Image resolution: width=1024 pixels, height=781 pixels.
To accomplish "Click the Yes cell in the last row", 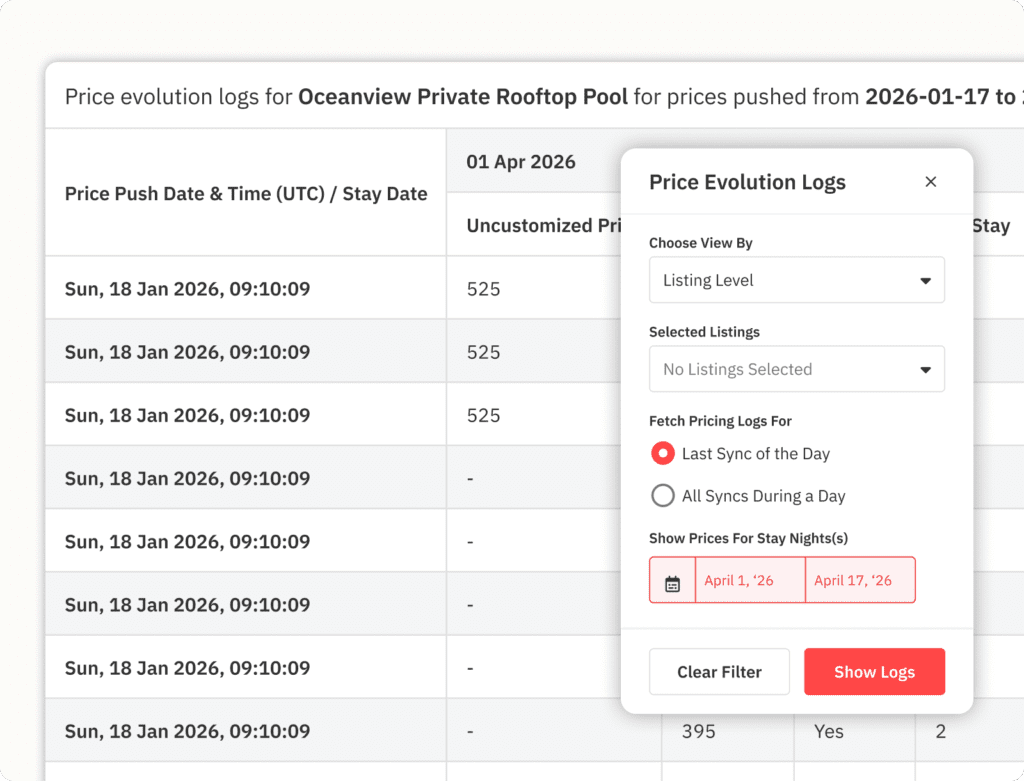I will (x=828, y=732).
